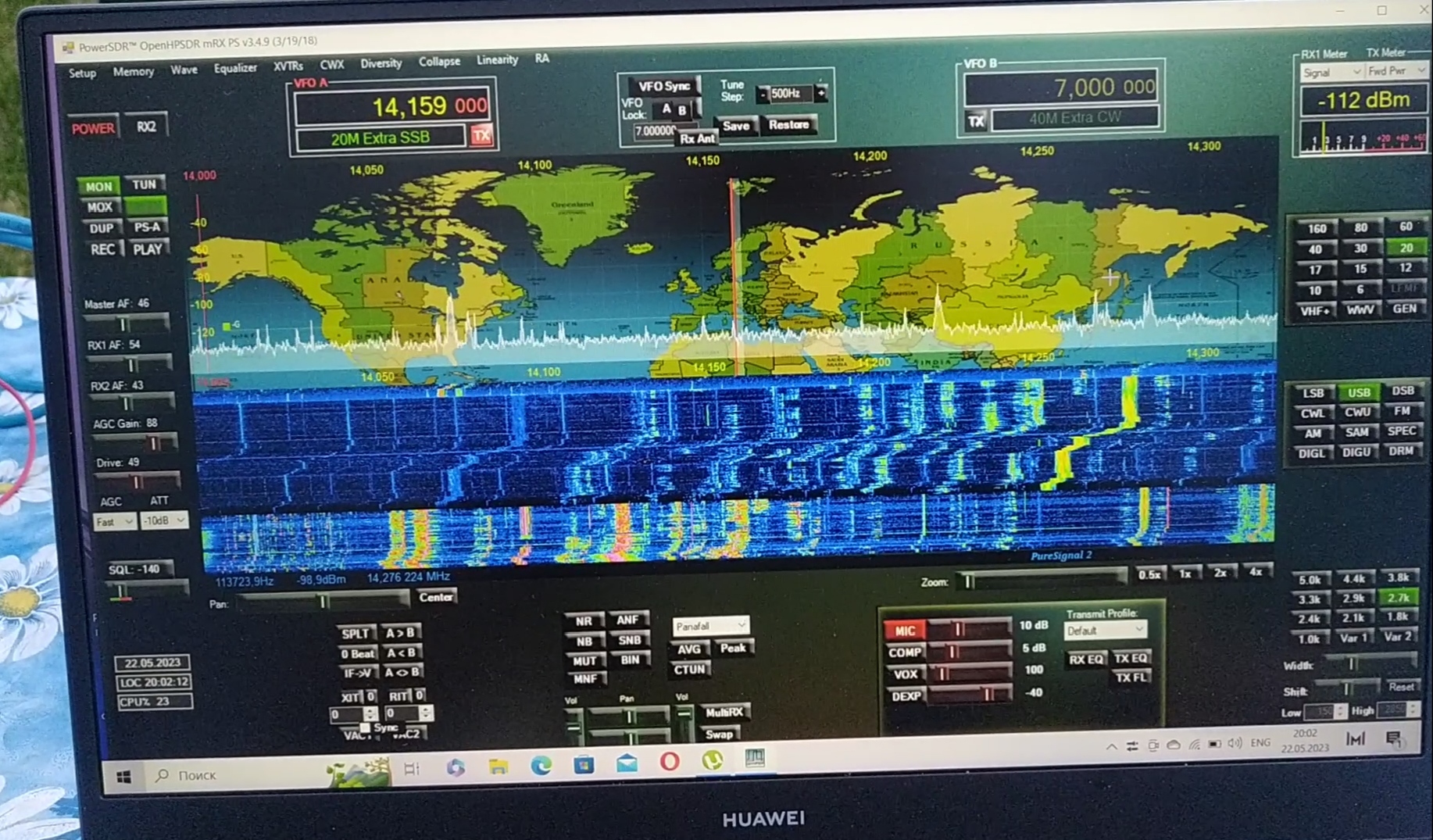
Task: Toggle the VOX button
Action: [905, 674]
